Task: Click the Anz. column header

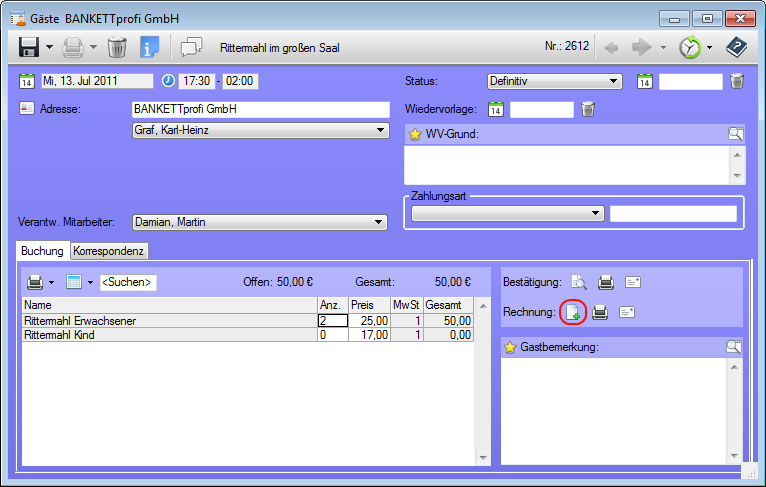Action: point(333,305)
